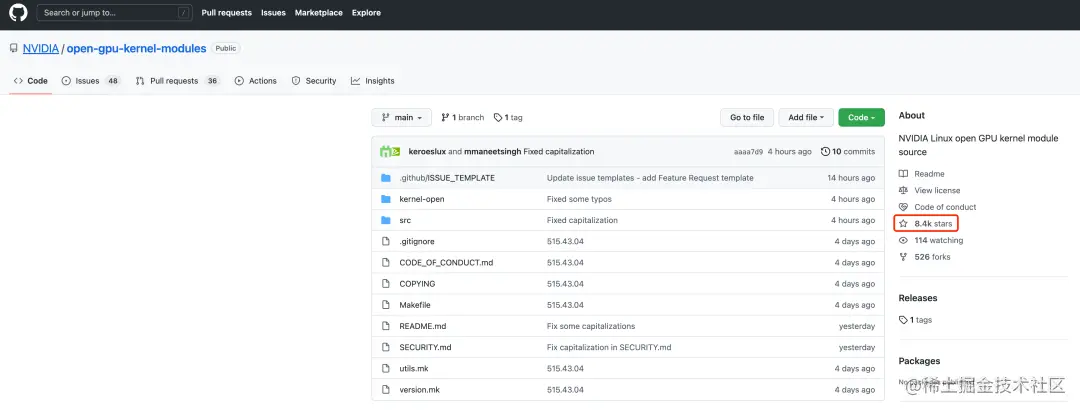Open commit 'Update issue templates - add Feature Request template'
The image size is (1080, 410).
pos(650,178)
